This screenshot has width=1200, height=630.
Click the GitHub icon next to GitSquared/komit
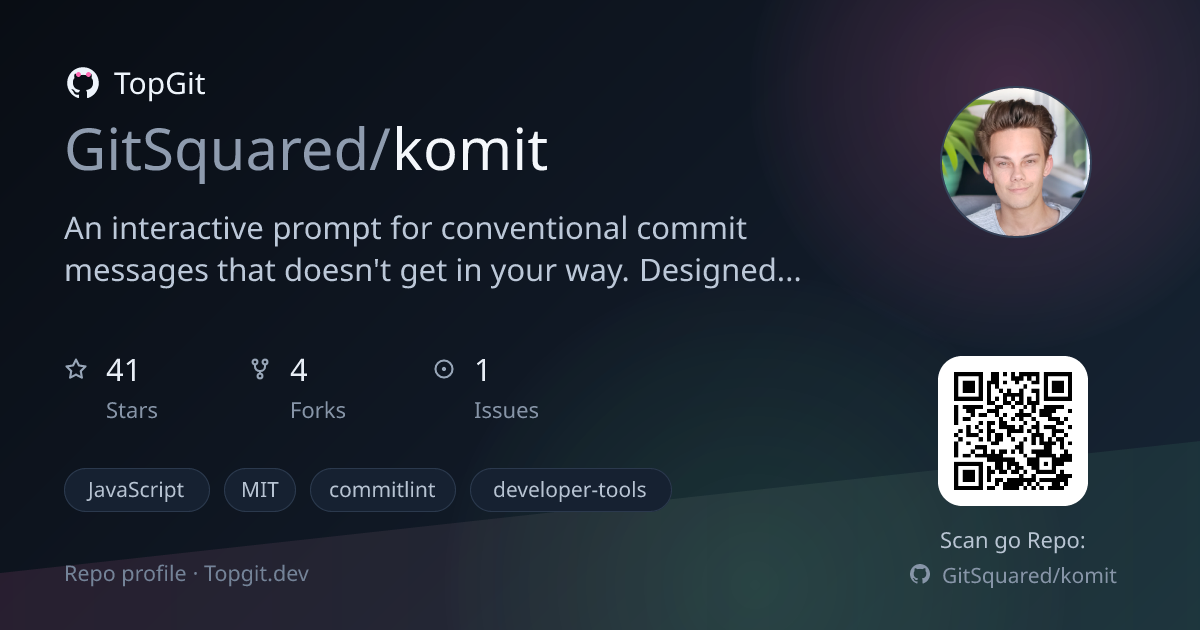[x=920, y=575]
